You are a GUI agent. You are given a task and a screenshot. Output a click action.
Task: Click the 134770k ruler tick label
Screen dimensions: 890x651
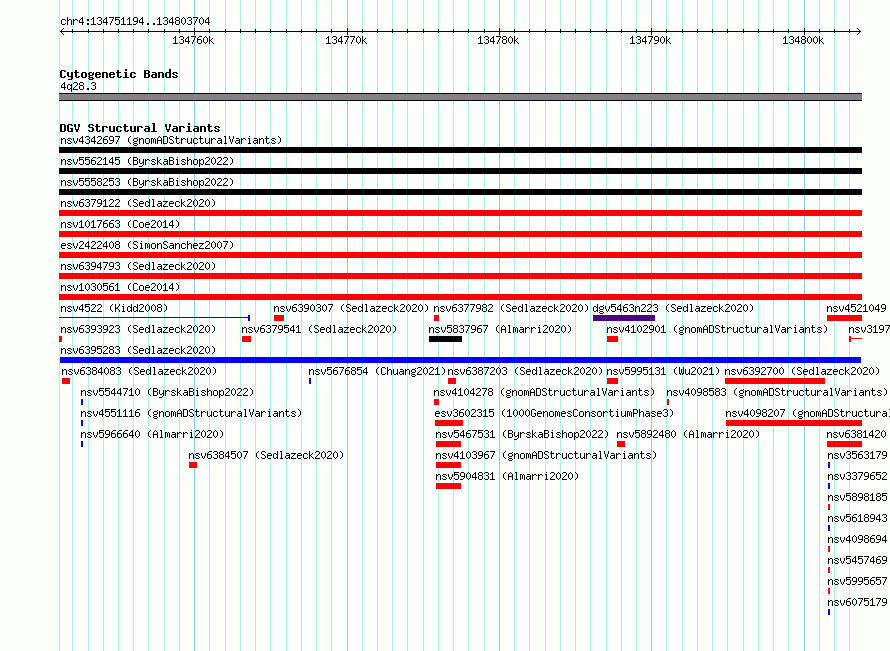[346, 40]
